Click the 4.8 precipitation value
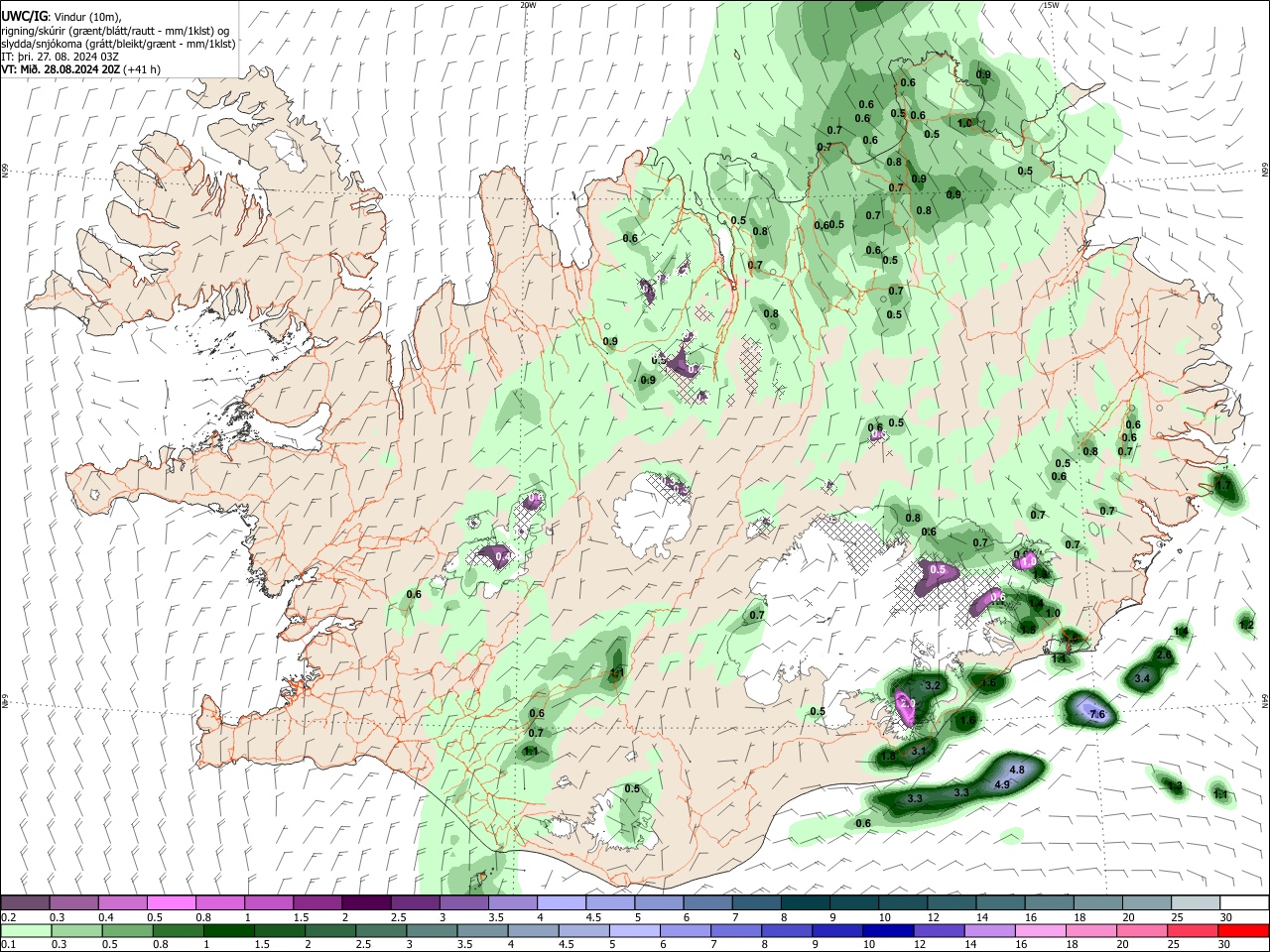 click(x=1017, y=770)
